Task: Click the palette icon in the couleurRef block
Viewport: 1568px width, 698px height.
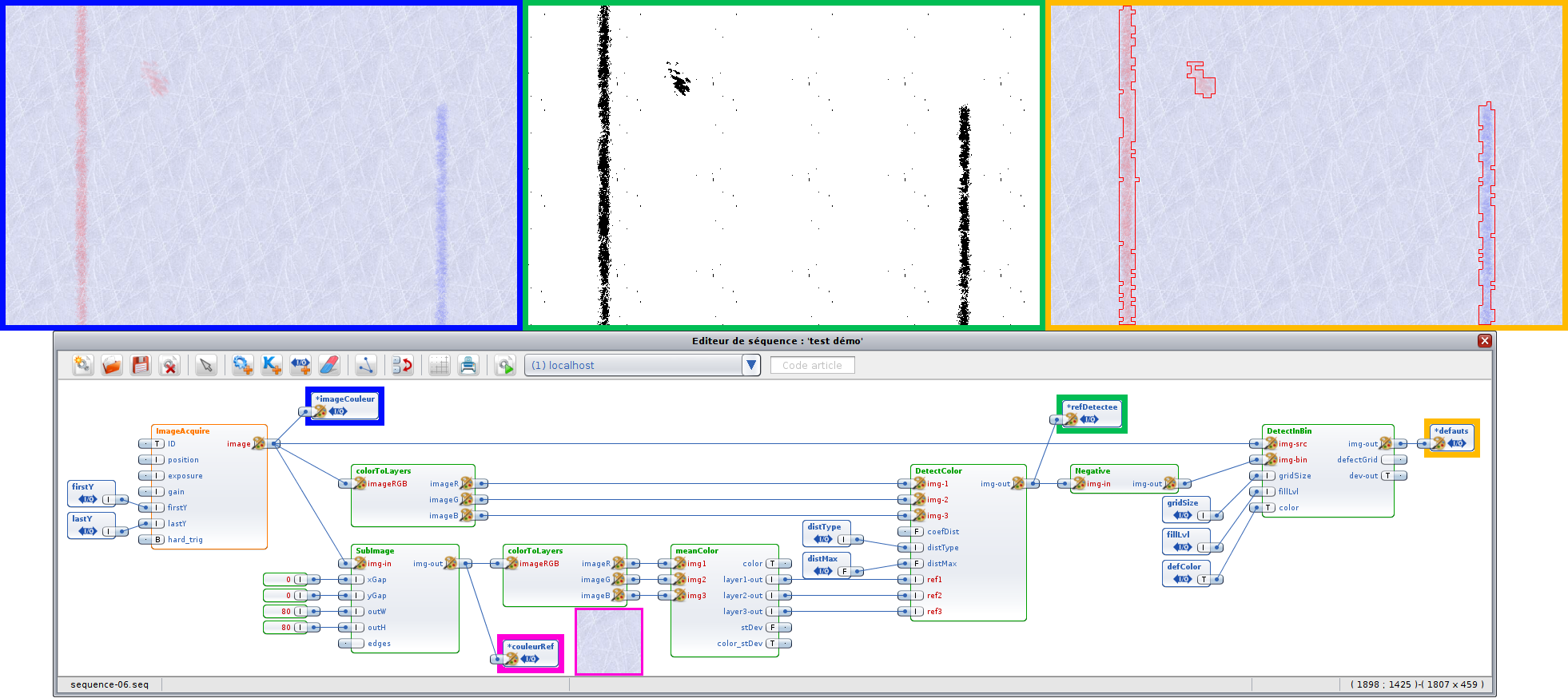Action: point(511,659)
